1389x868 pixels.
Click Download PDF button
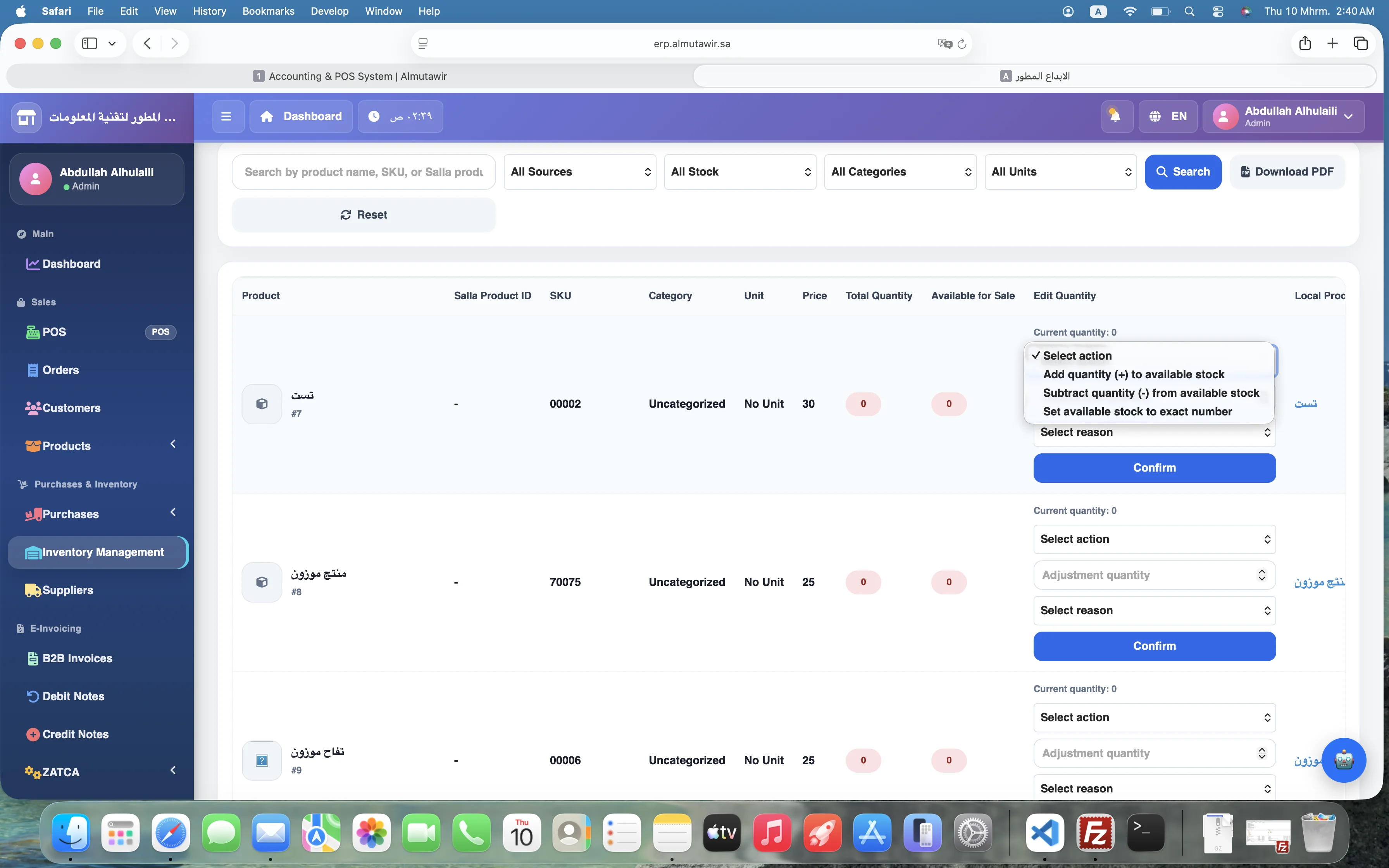coord(1287,172)
